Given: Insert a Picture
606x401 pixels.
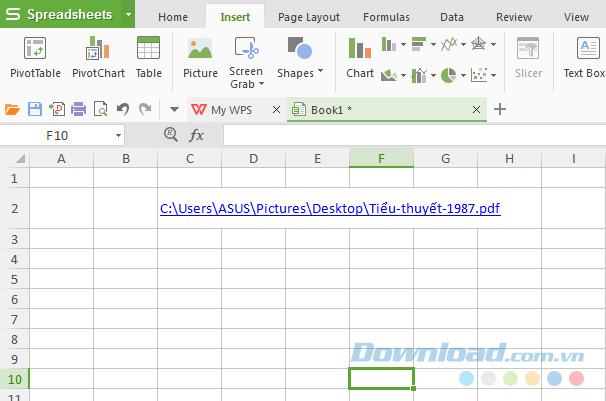Looking at the screenshot, I should pos(200,58).
